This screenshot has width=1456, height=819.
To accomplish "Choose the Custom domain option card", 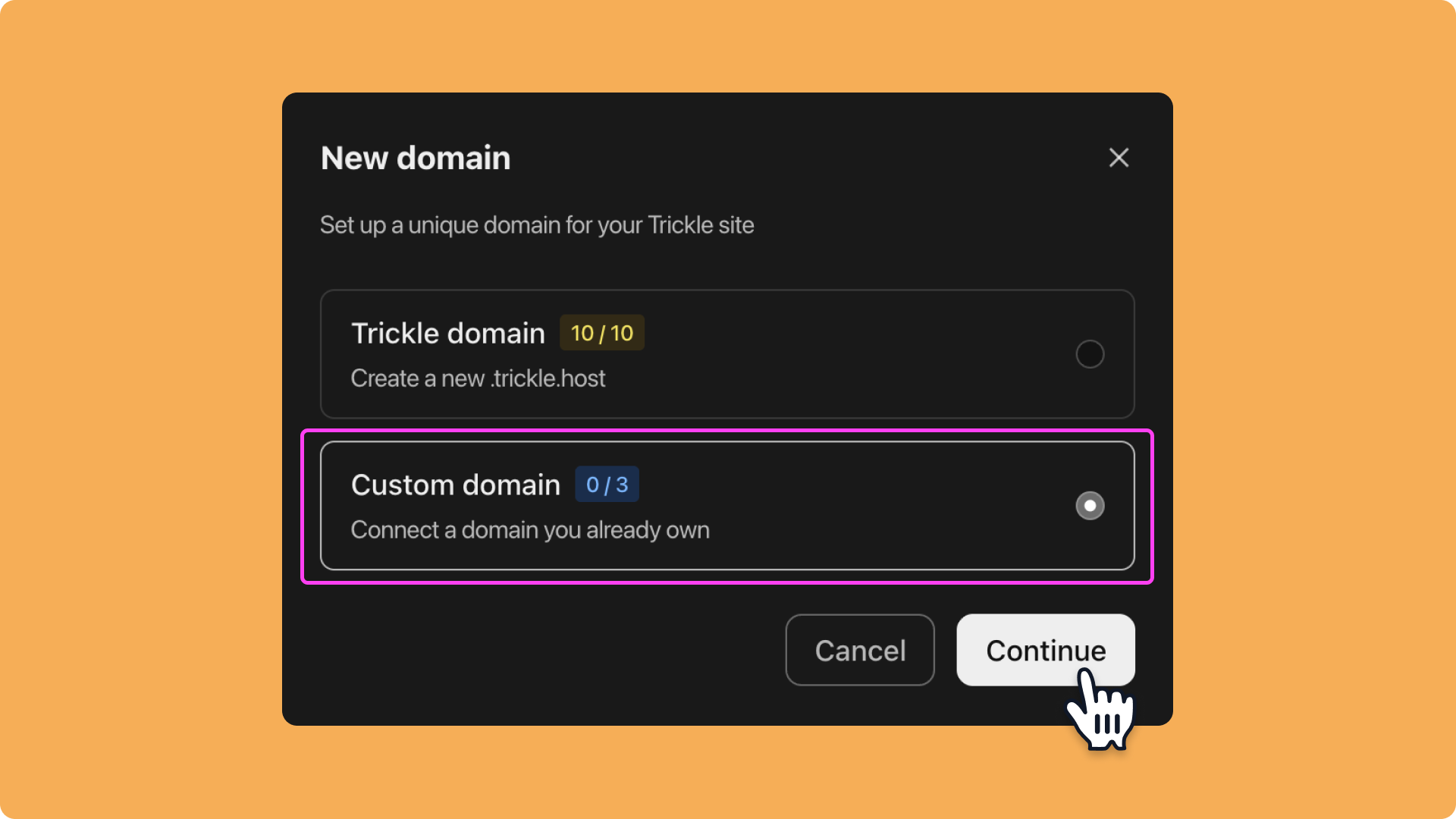I will click(x=727, y=506).
